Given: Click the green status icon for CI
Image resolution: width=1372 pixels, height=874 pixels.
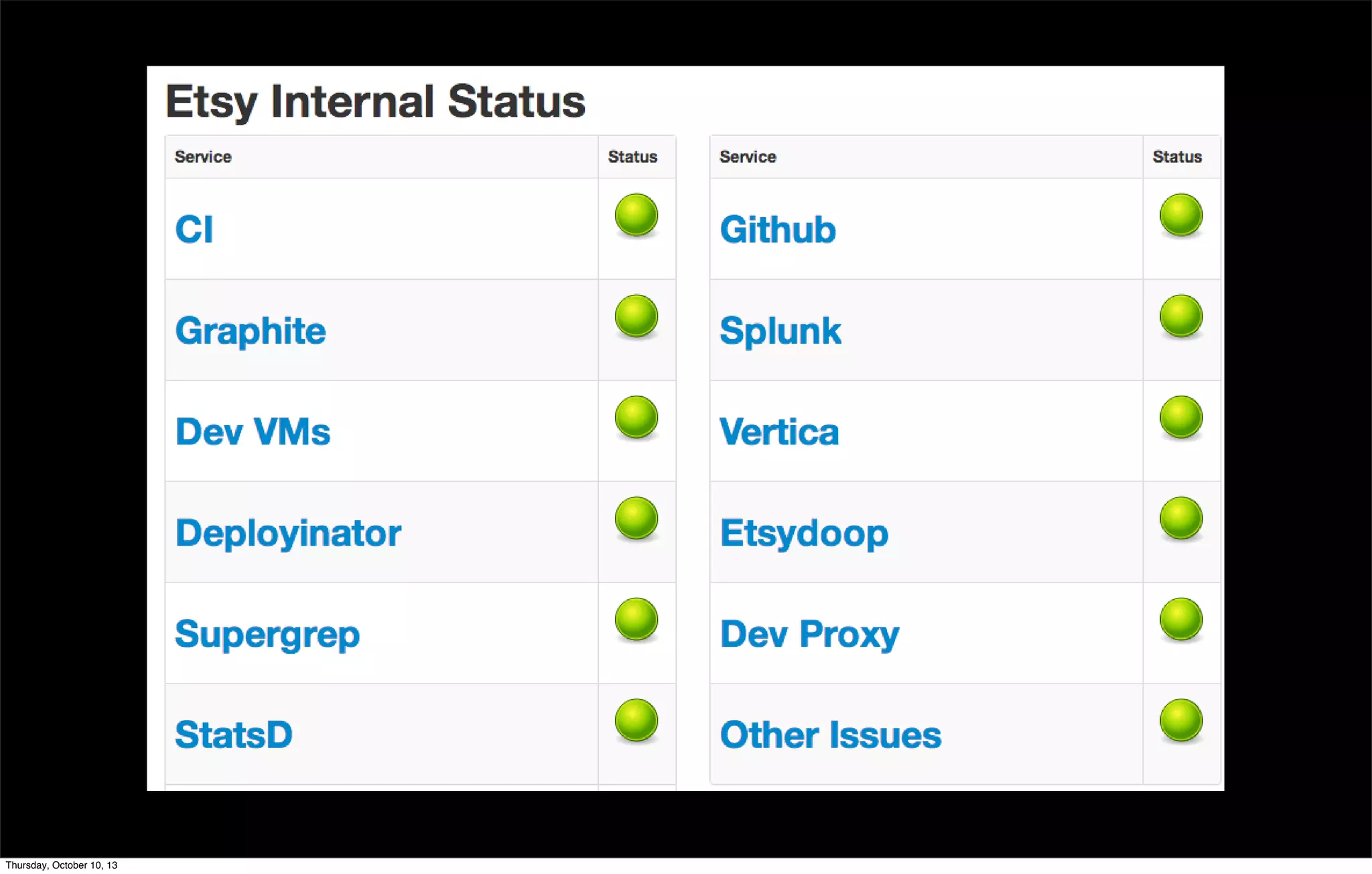Looking at the screenshot, I should pyautogui.click(x=636, y=215).
